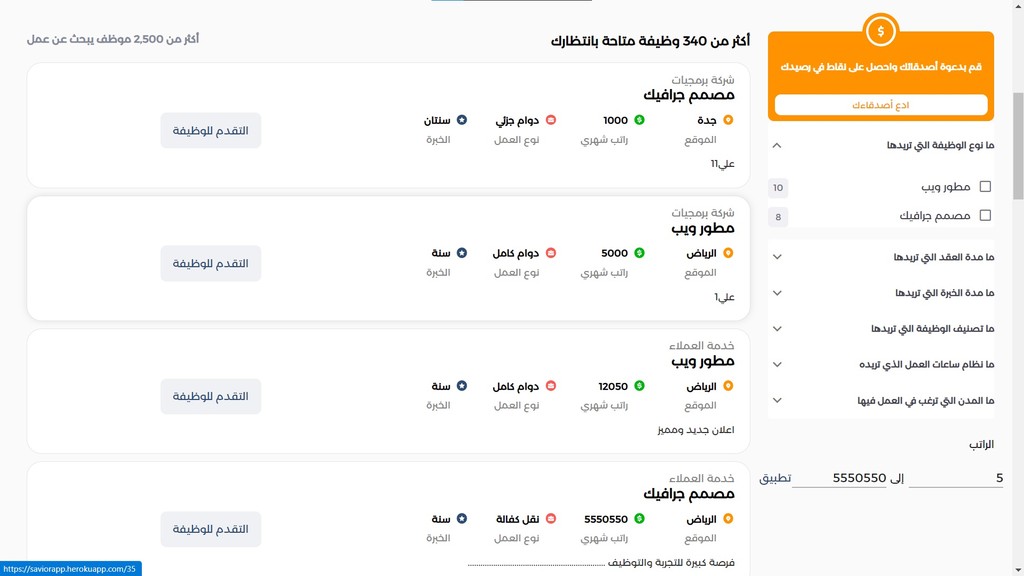Viewport: 1024px width, 576px height.
Task: Click تطبيق to apply the salary range
Action: (x=775, y=478)
